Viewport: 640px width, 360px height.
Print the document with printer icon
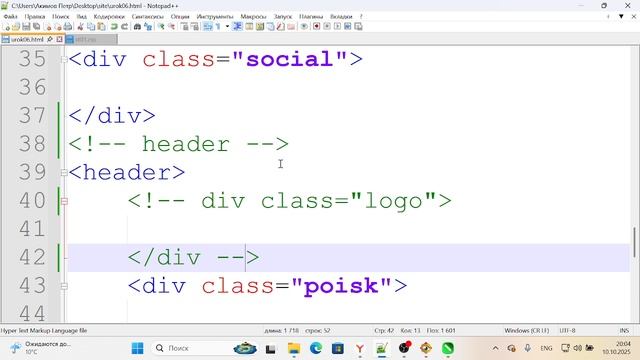point(68,27)
